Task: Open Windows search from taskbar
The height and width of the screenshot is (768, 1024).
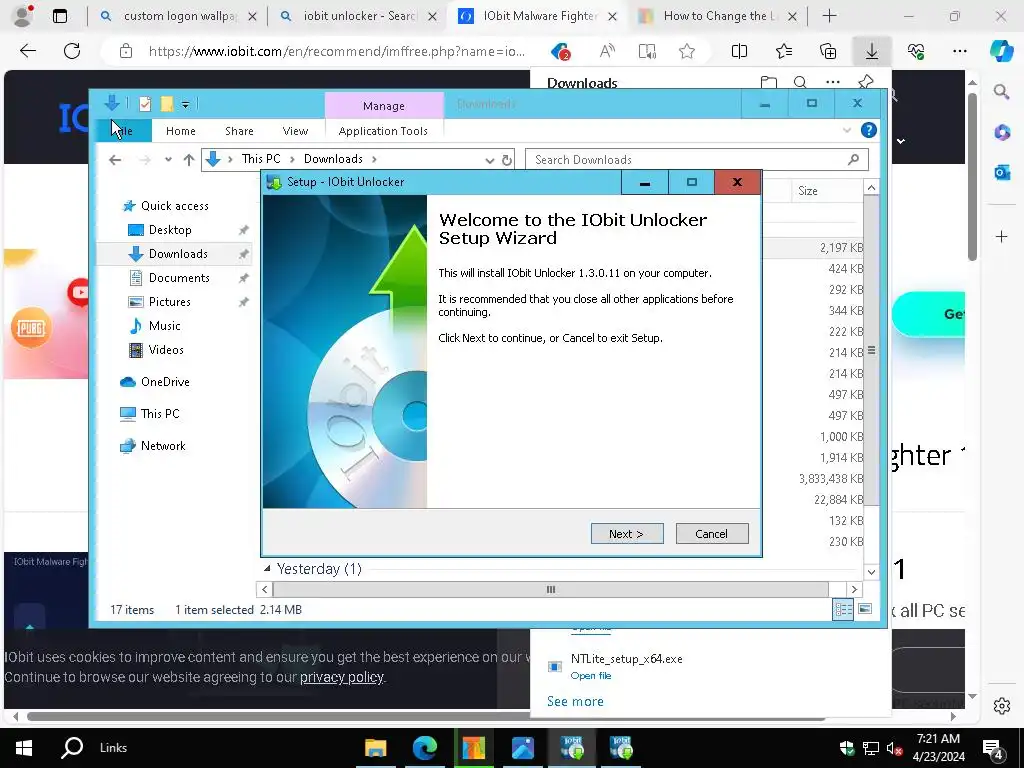Action: pos(72,748)
